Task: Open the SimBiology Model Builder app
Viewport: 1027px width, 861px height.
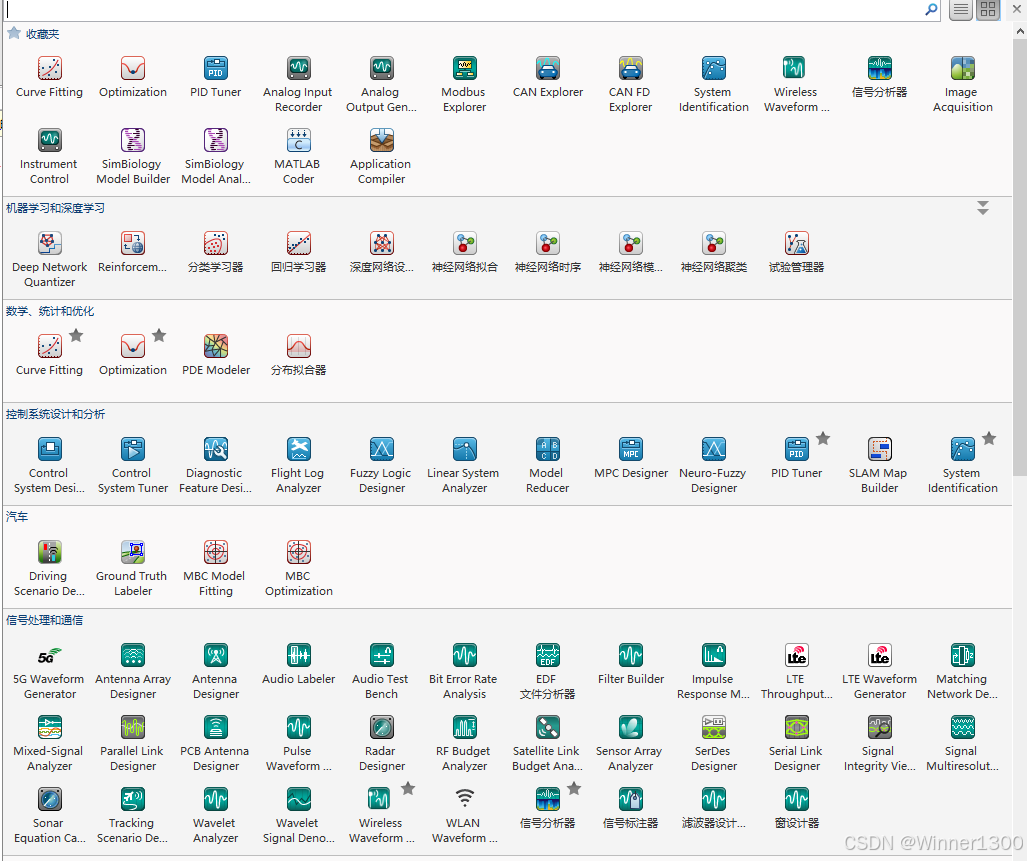Action: pyautogui.click(x=133, y=156)
